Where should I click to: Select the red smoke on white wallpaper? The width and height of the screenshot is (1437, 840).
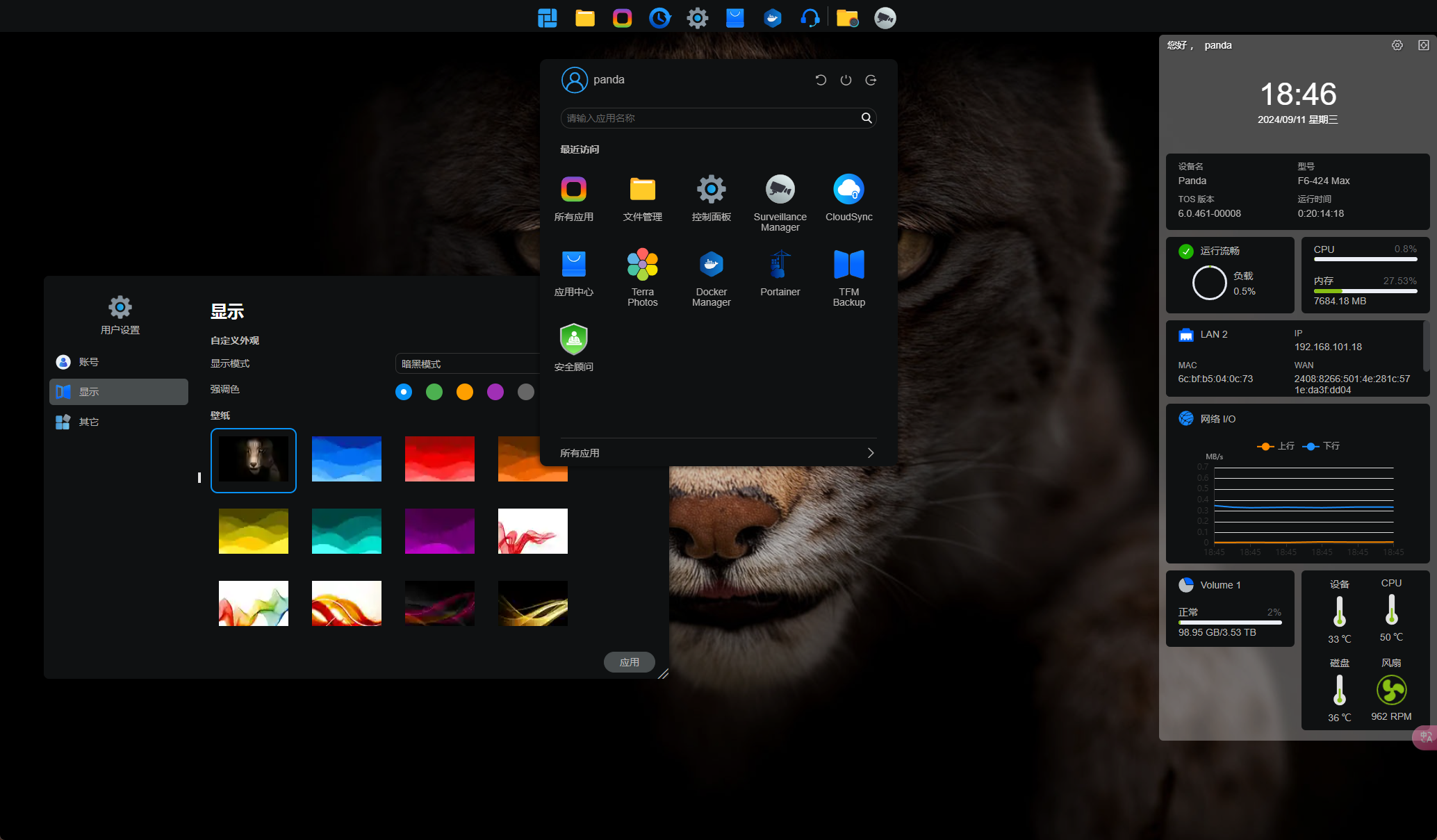tap(533, 532)
